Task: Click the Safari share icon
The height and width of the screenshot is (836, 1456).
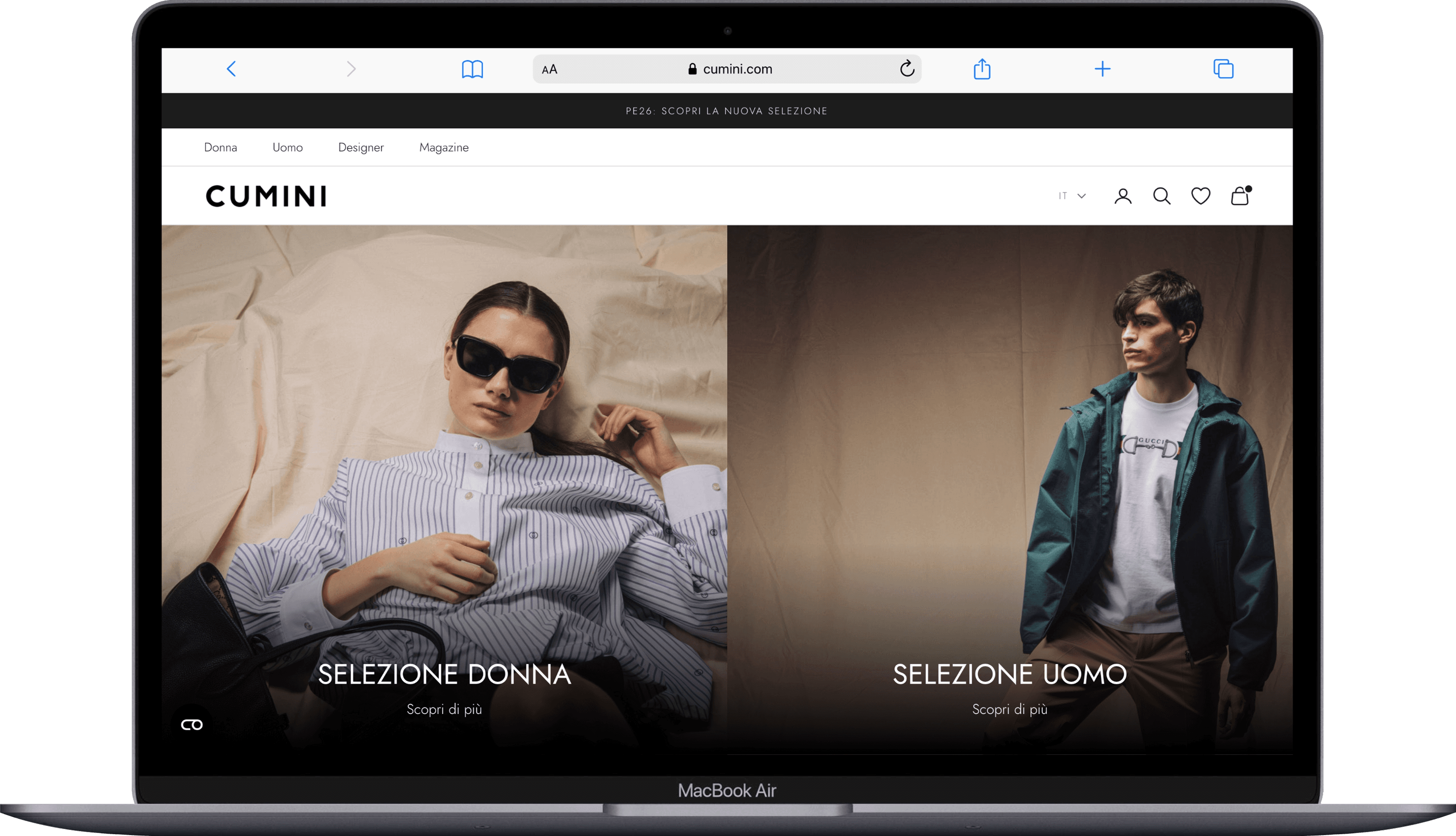Action: click(x=982, y=69)
